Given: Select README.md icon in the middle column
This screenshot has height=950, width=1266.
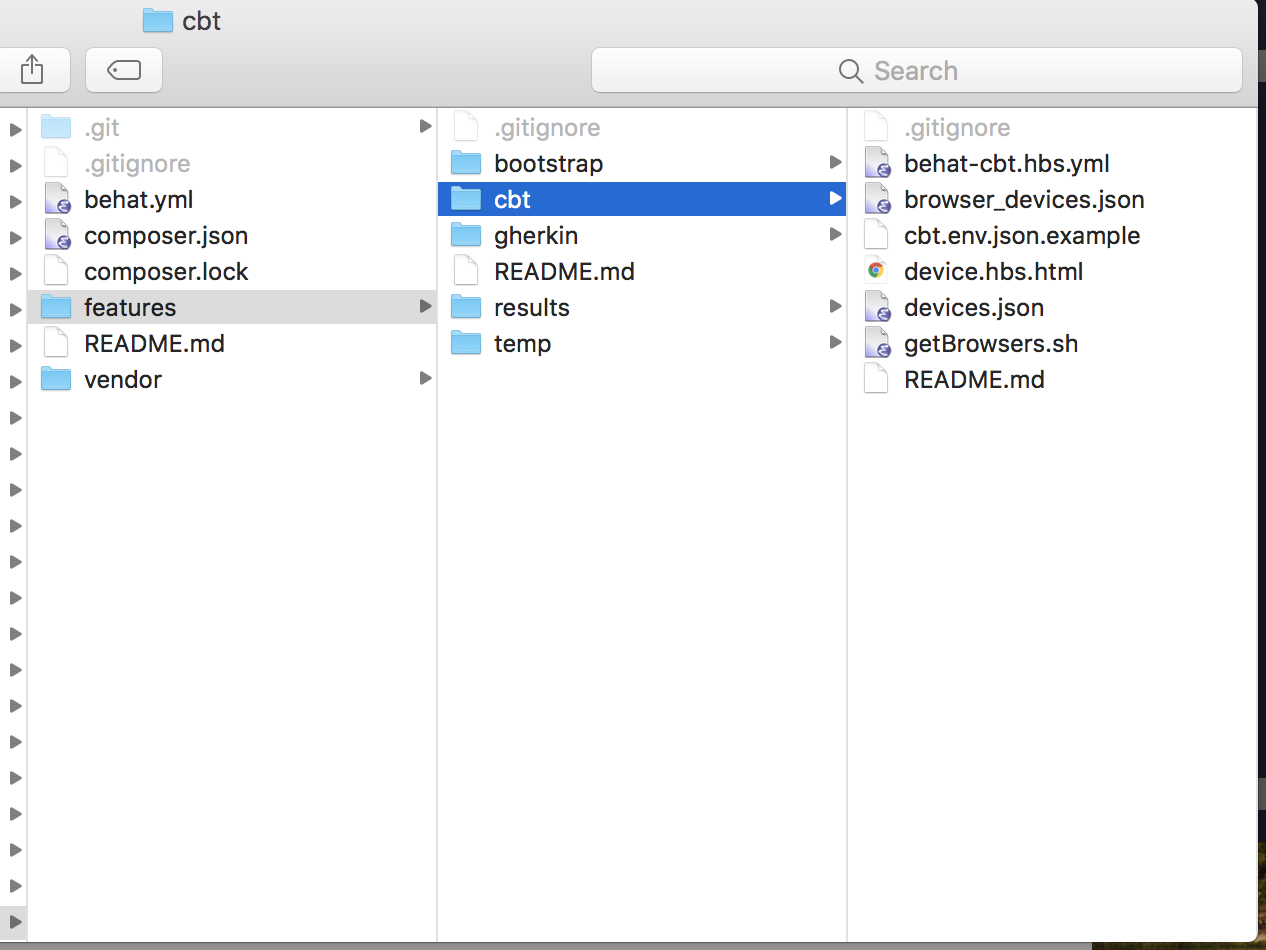Looking at the screenshot, I should point(466,271).
